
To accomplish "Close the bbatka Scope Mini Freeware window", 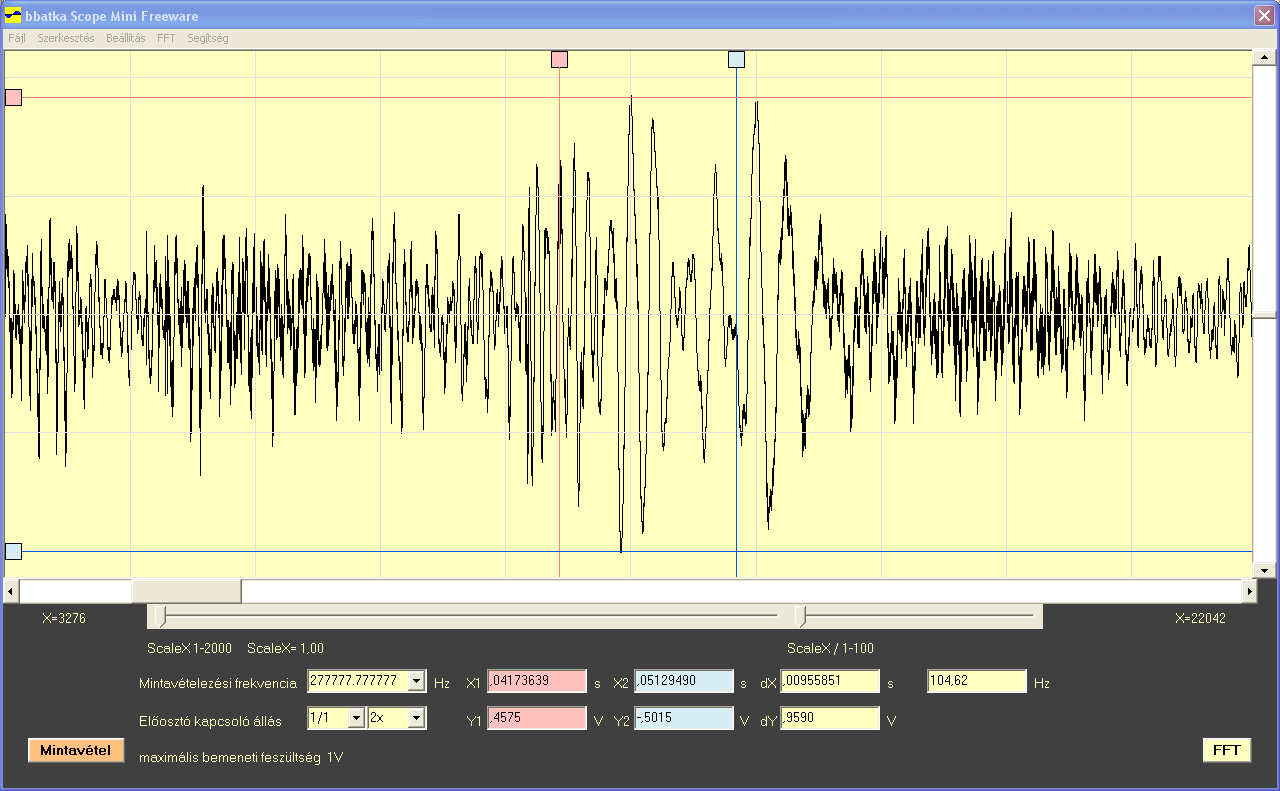I will point(1264,15).
